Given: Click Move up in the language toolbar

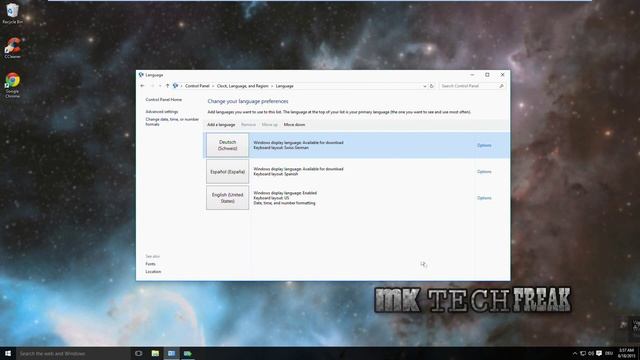Looking at the screenshot, I should [269, 124].
